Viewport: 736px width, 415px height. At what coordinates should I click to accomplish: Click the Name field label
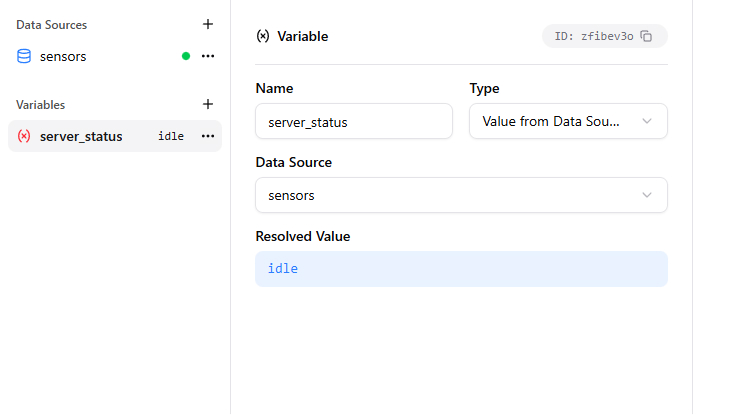click(x=274, y=88)
